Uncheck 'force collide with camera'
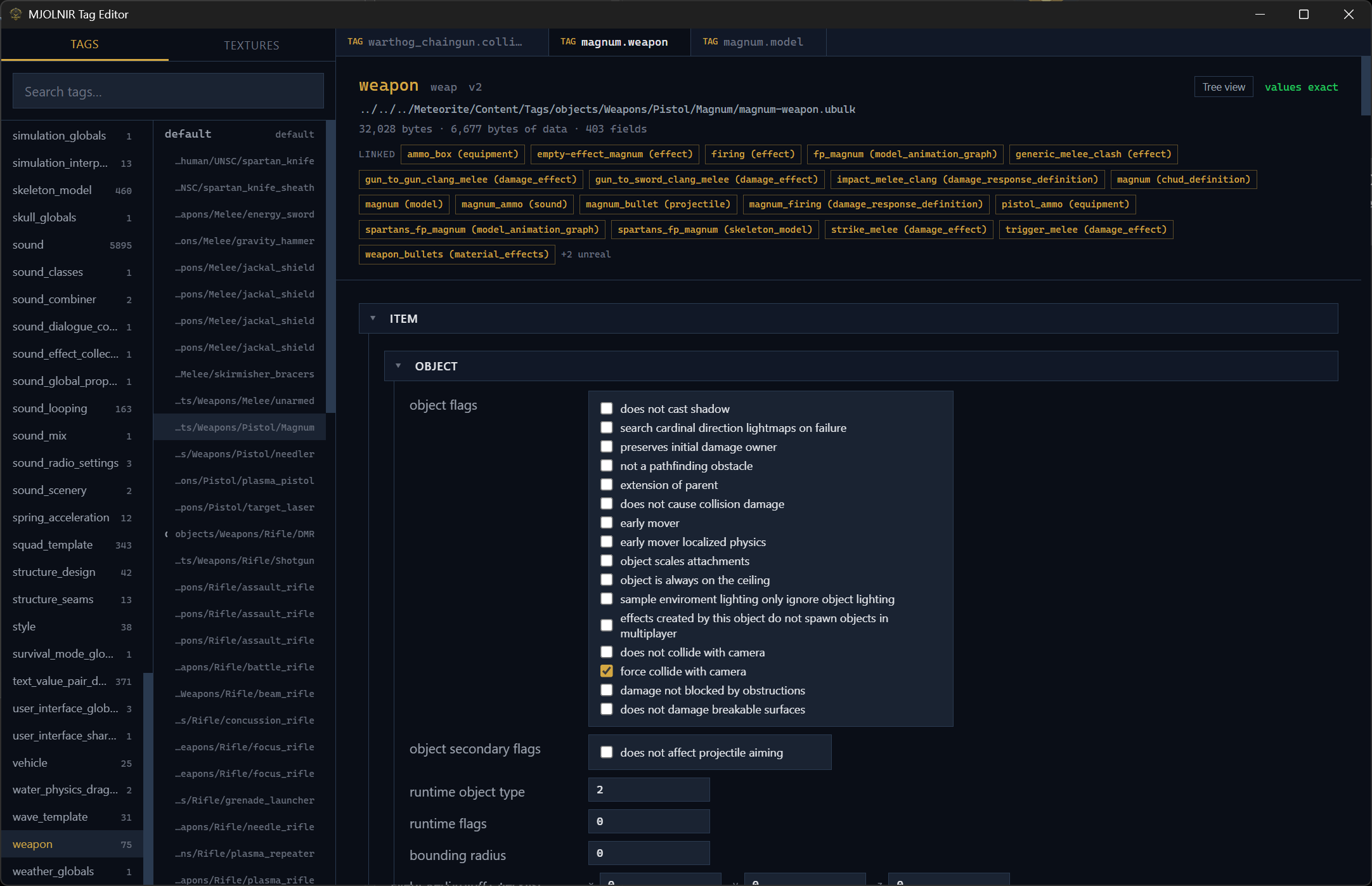Screen dimensions: 1372x886 click(607, 671)
